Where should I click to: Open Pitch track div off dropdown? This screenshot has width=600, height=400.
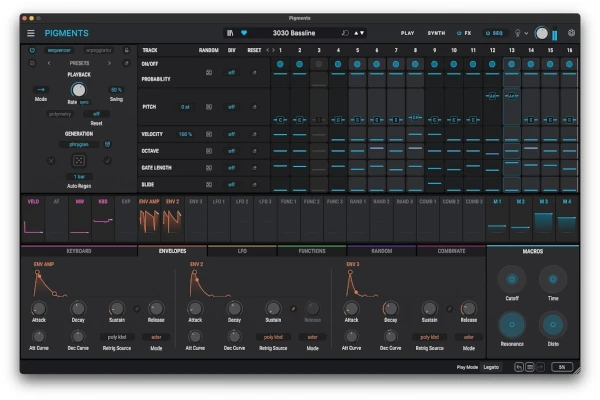(x=232, y=107)
